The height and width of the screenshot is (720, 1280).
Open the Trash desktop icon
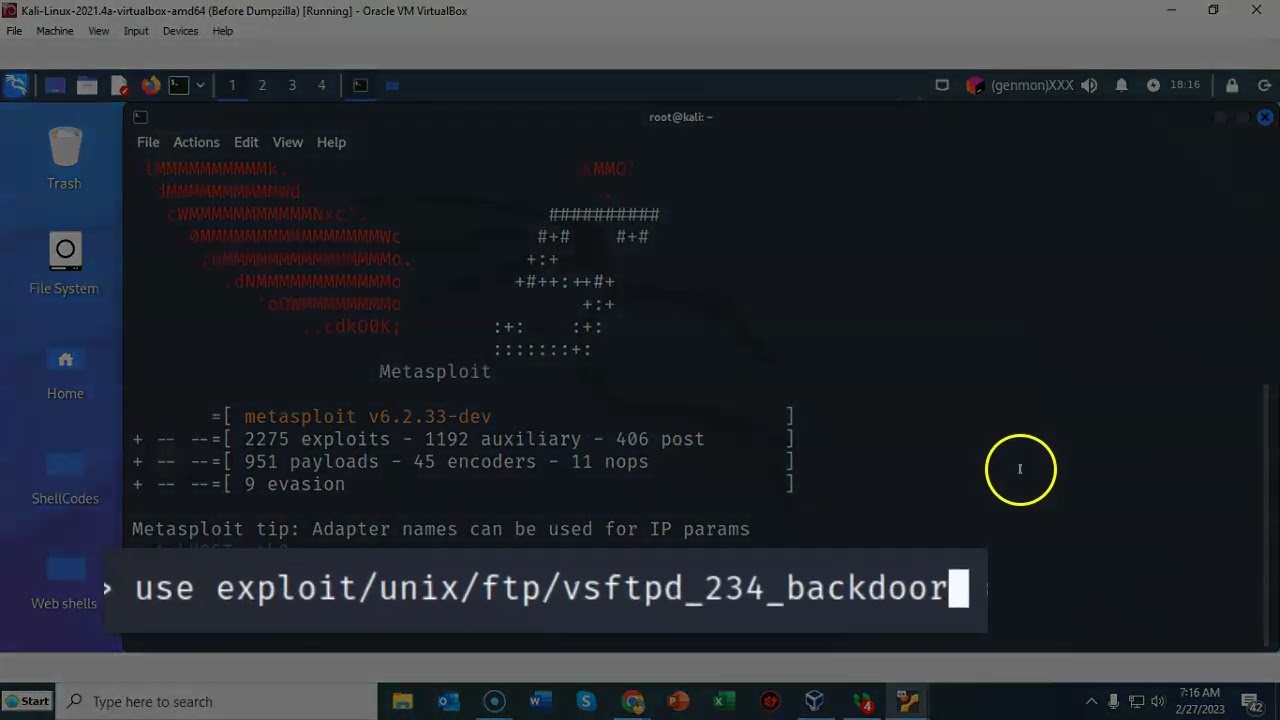[64, 158]
